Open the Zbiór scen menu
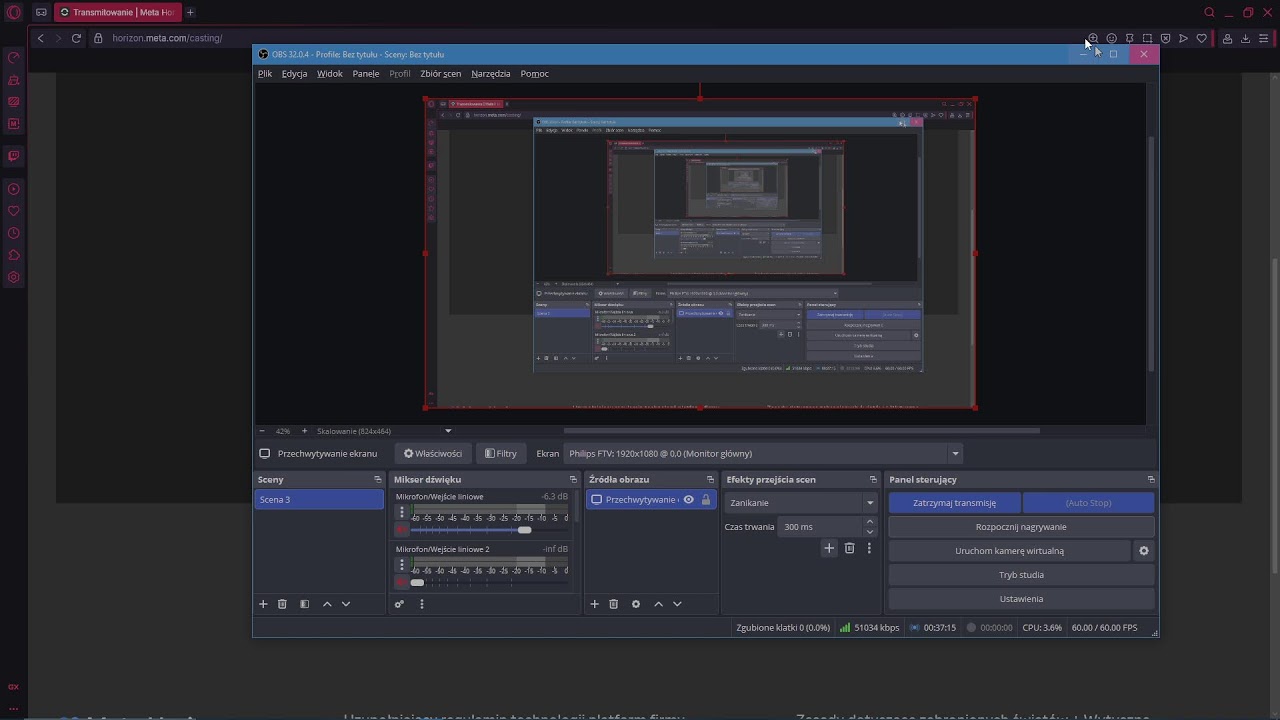Viewport: 1280px width, 720px height. tap(440, 74)
